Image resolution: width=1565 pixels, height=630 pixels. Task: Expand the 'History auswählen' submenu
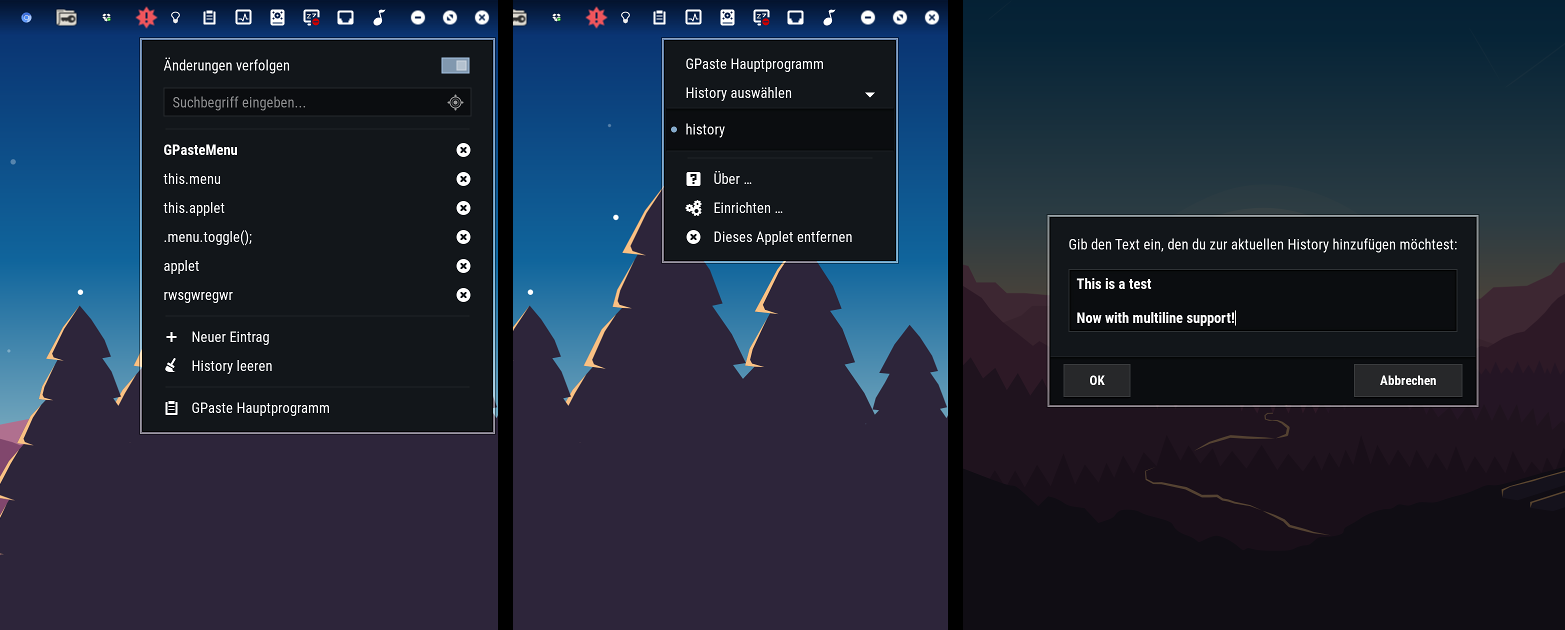pyautogui.click(x=780, y=93)
